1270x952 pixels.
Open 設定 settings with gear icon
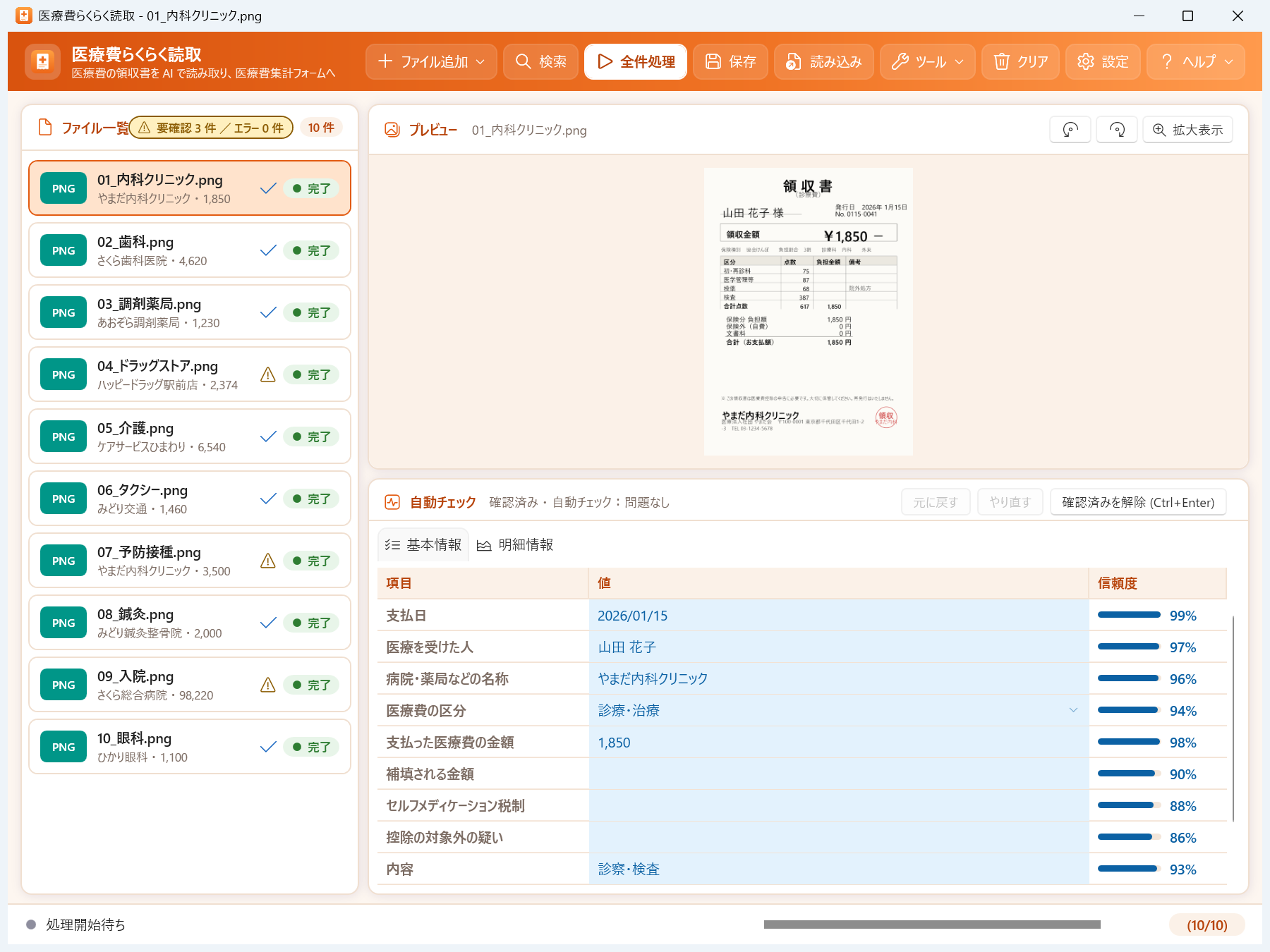1103,61
